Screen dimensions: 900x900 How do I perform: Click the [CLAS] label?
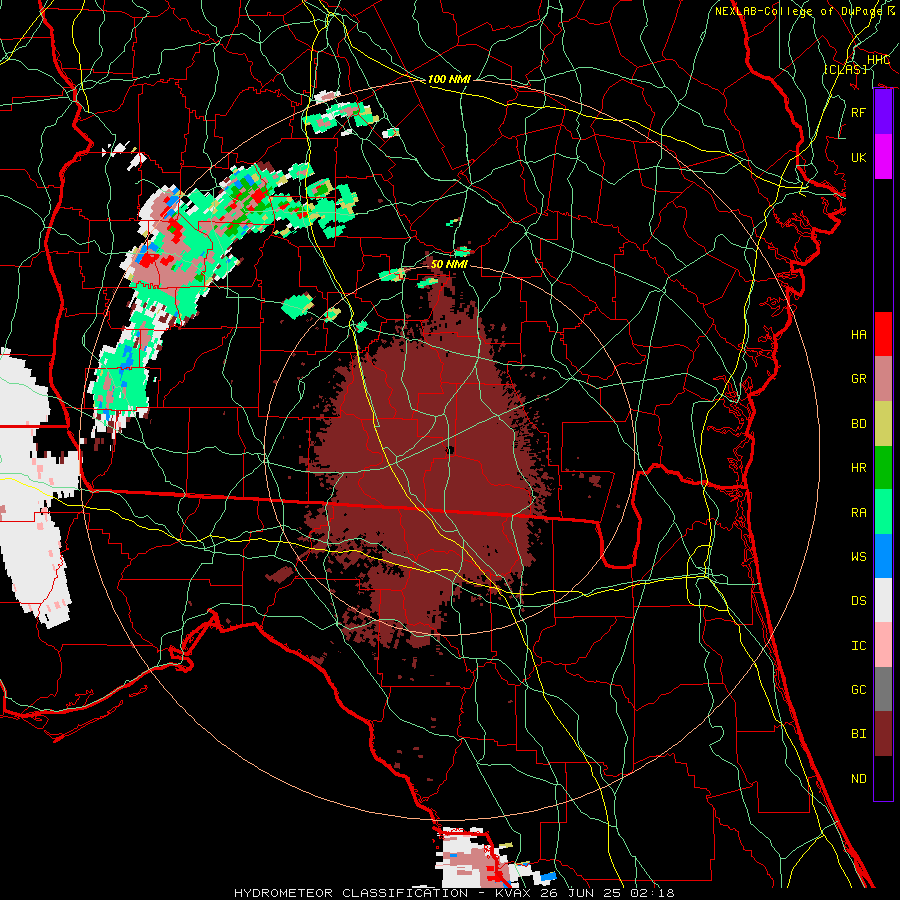pos(845,69)
